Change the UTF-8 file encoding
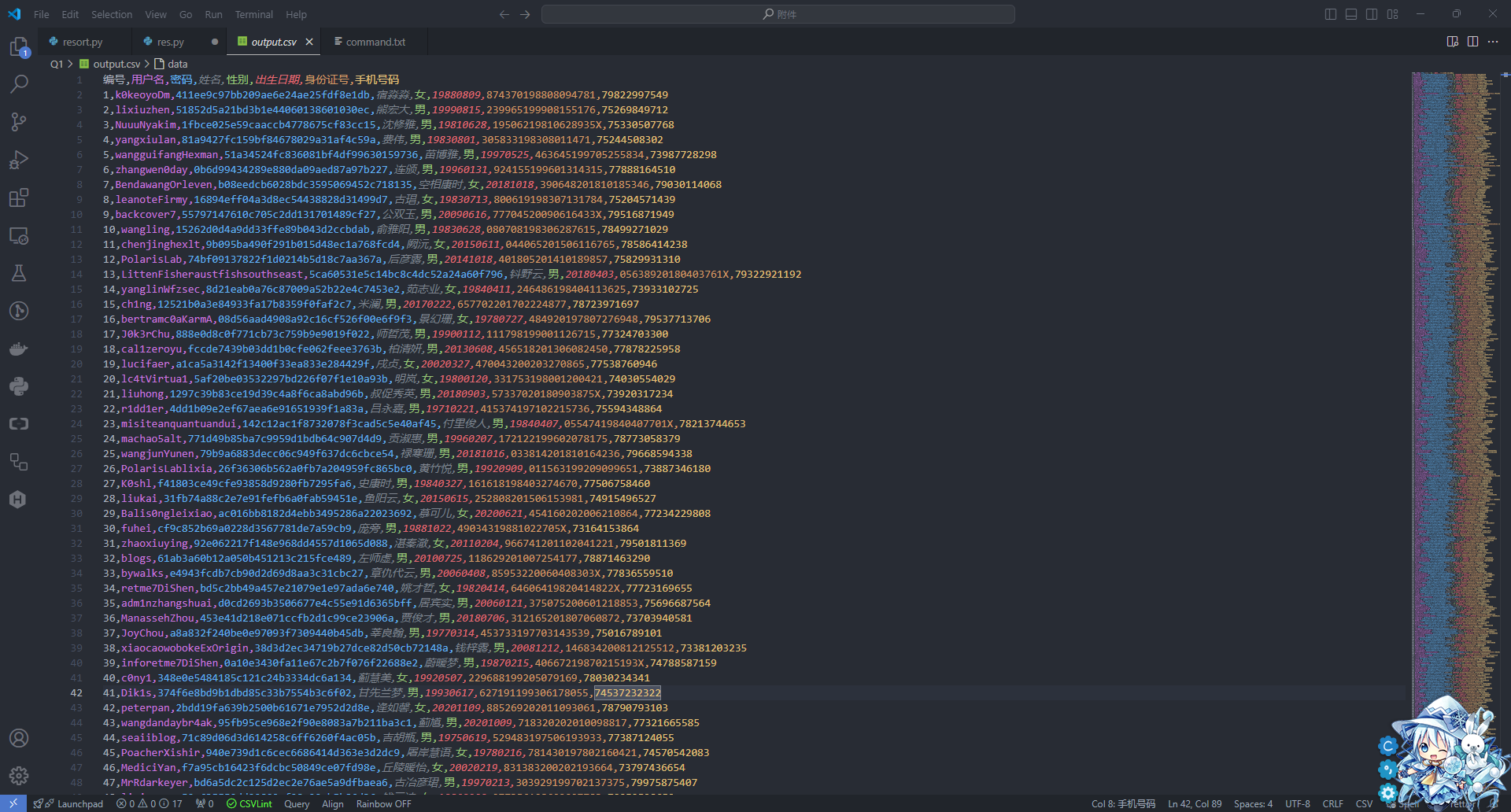 (1297, 803)
